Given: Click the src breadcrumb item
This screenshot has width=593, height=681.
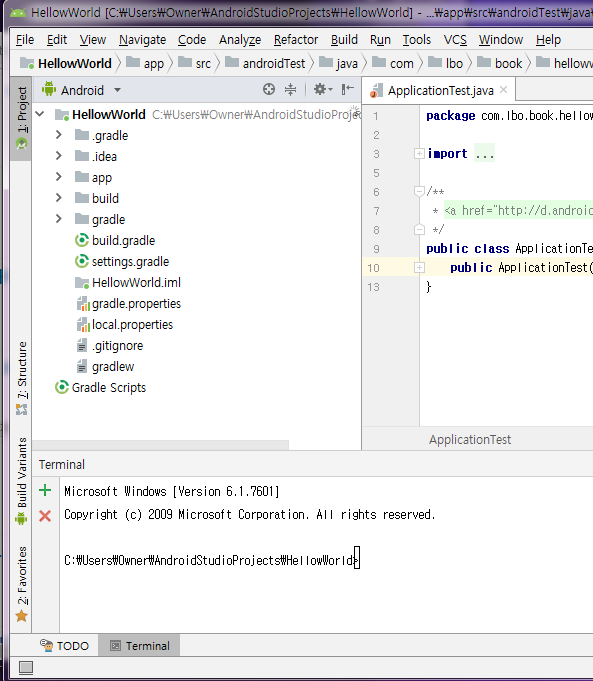Looking at the screenshot, I should tap(195, 63).
